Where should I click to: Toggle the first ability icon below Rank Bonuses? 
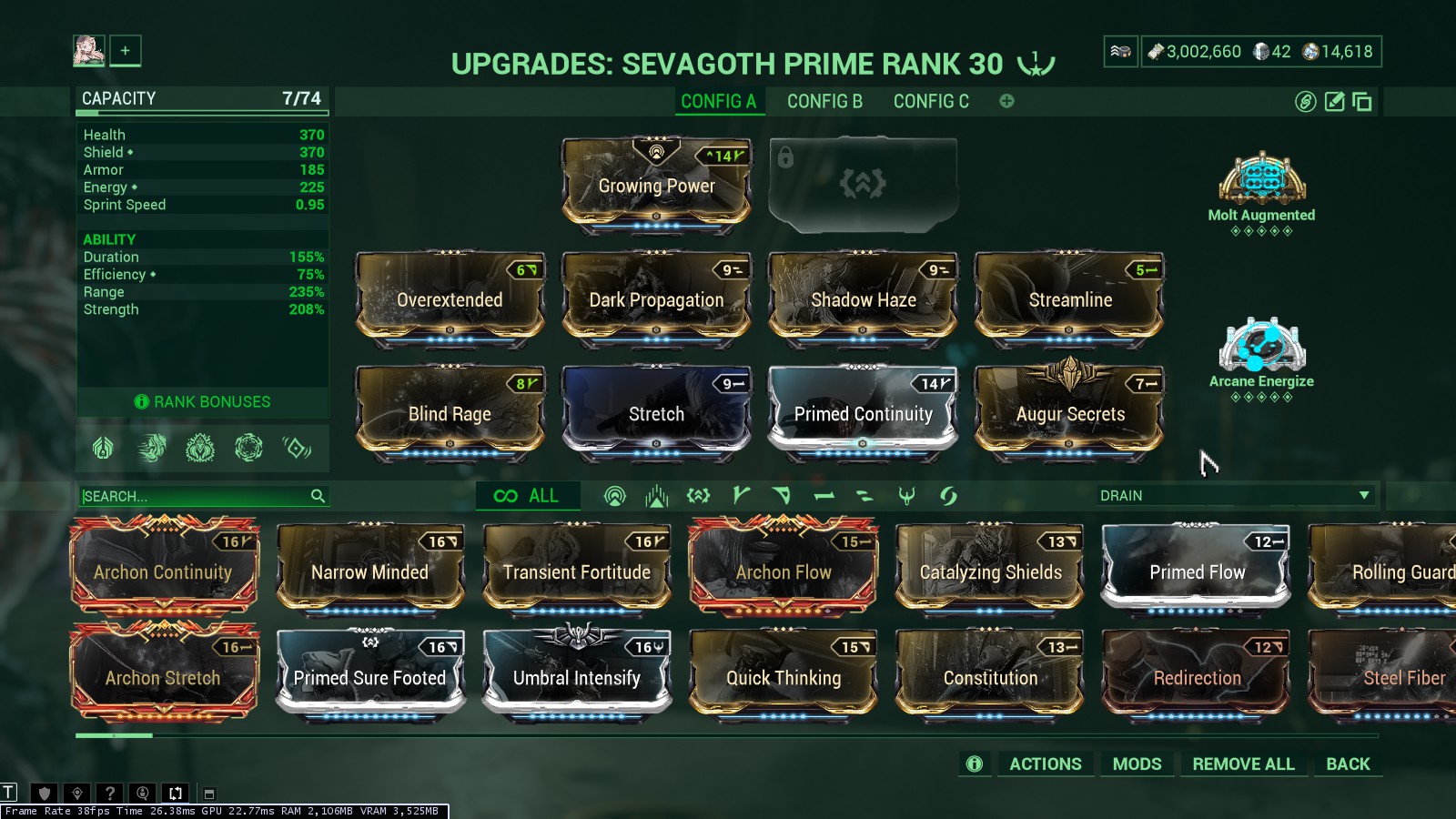click(103, 448)
